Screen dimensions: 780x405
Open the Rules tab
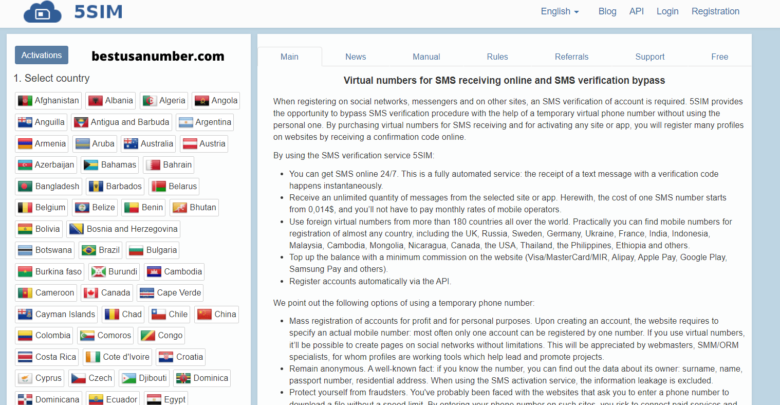pyautogui.click(x=497, y=57)
